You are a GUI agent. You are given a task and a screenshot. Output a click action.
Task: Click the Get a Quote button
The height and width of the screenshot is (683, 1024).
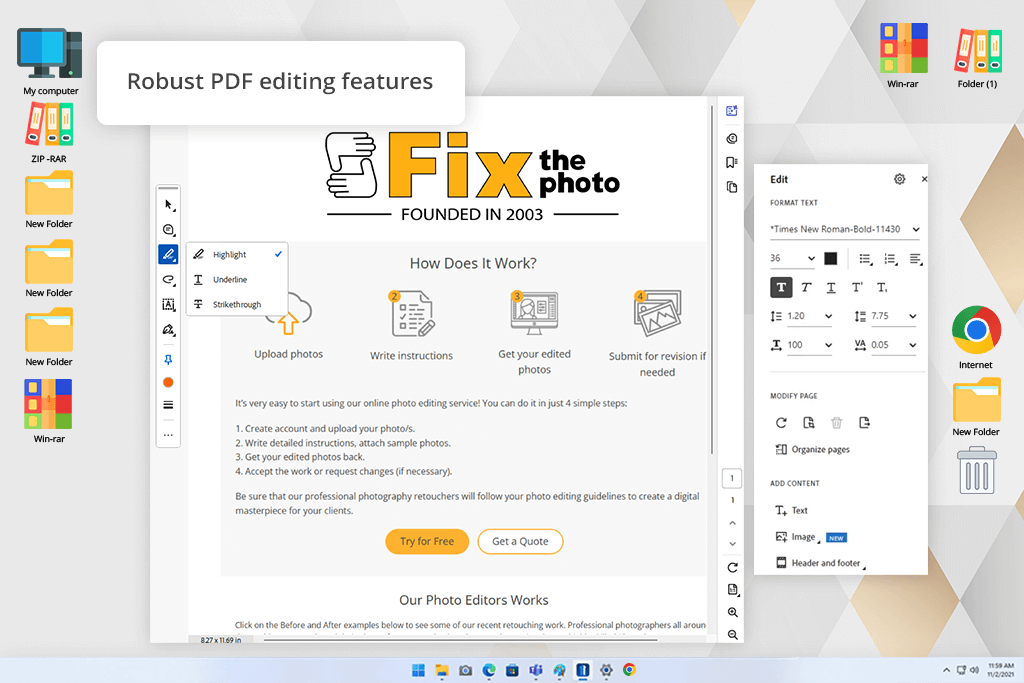tap(520, 541)
